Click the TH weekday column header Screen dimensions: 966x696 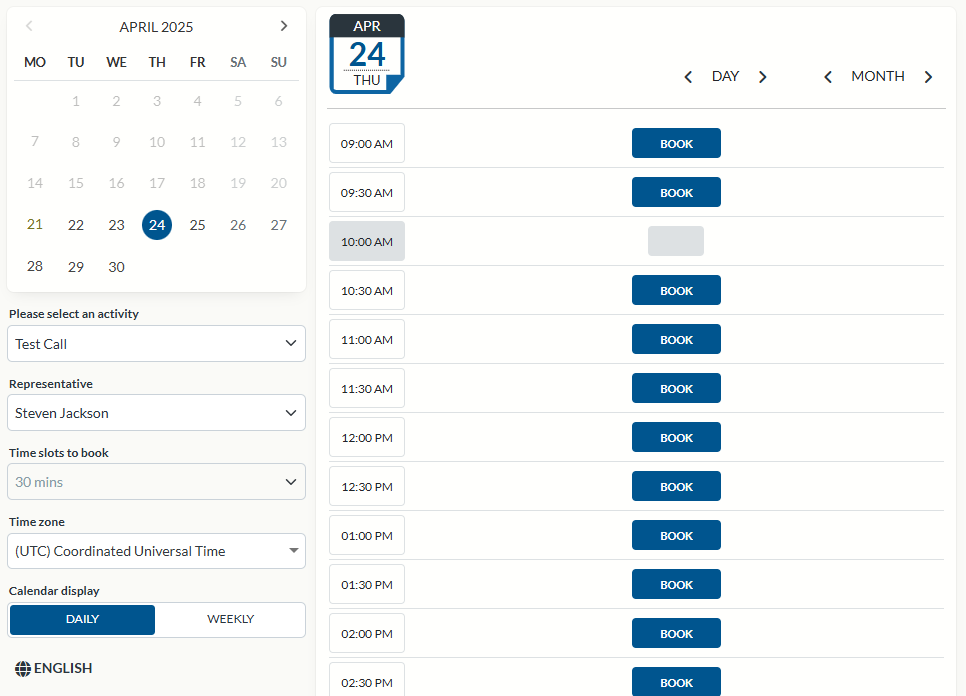157,62
